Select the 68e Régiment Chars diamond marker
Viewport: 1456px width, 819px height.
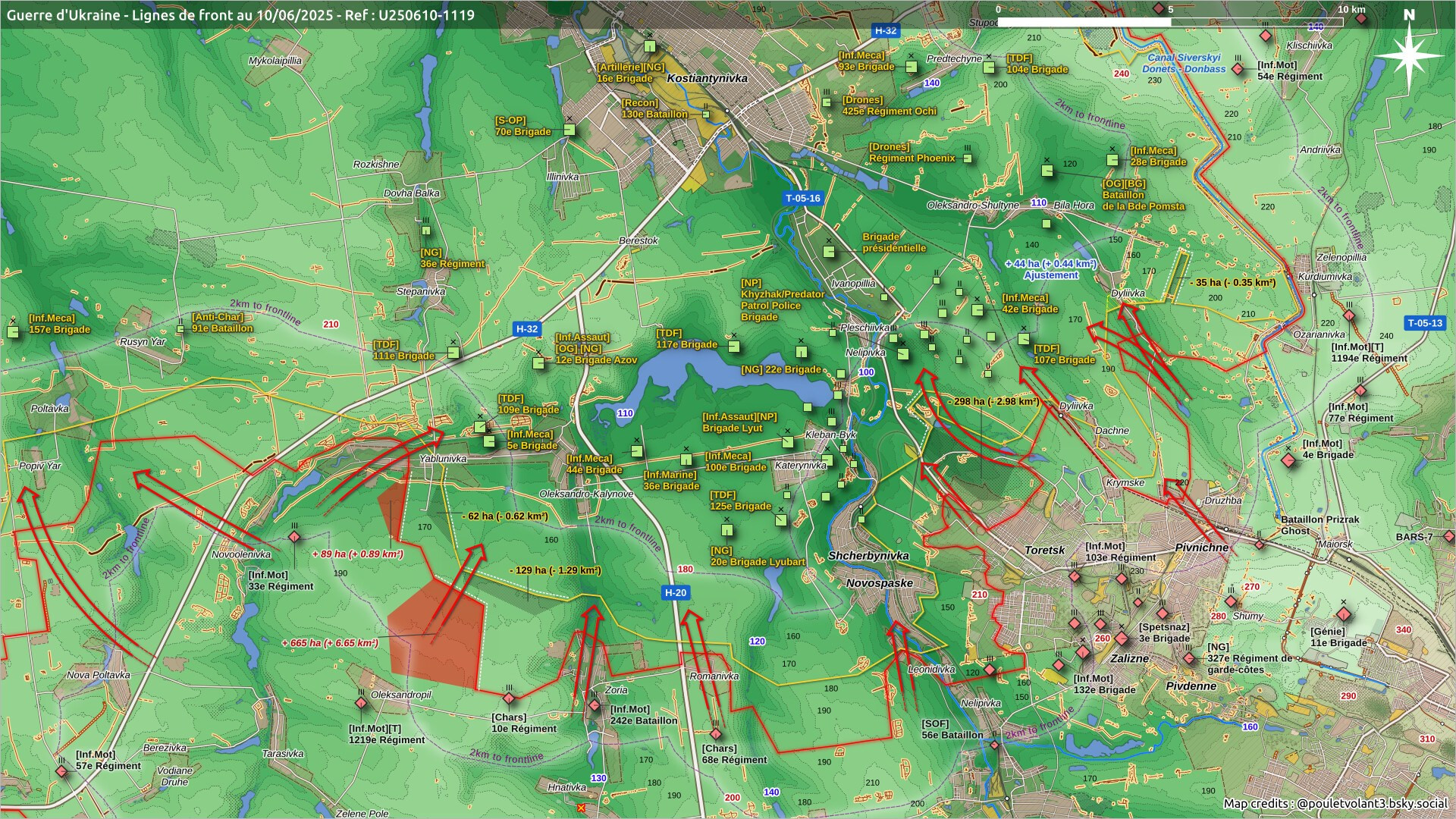click(x=716, y=734)
